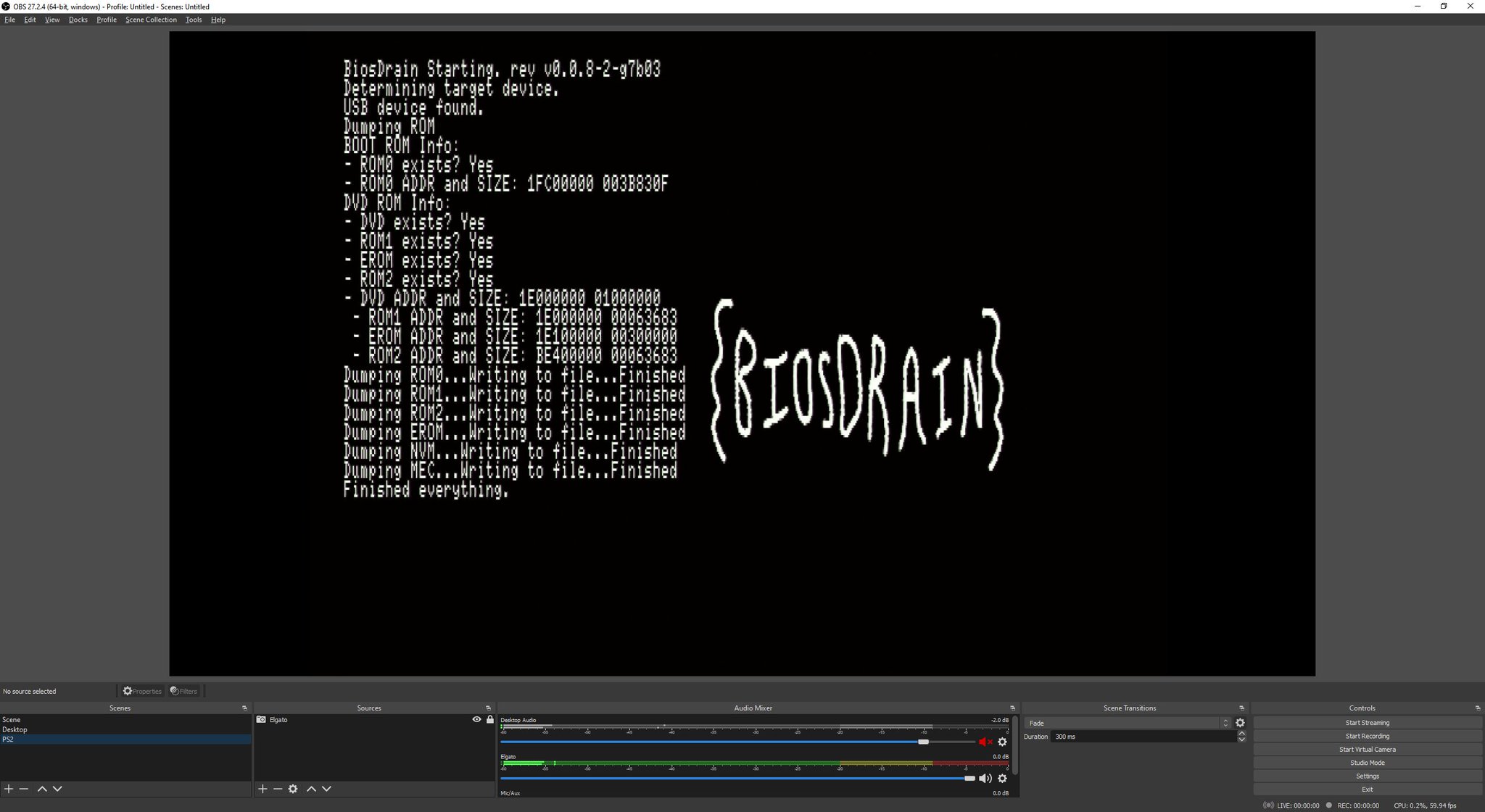The image size is (1485, 812).
Task: Open the Audio Mixer panel dock menu icon
Action: [1013, 708]
